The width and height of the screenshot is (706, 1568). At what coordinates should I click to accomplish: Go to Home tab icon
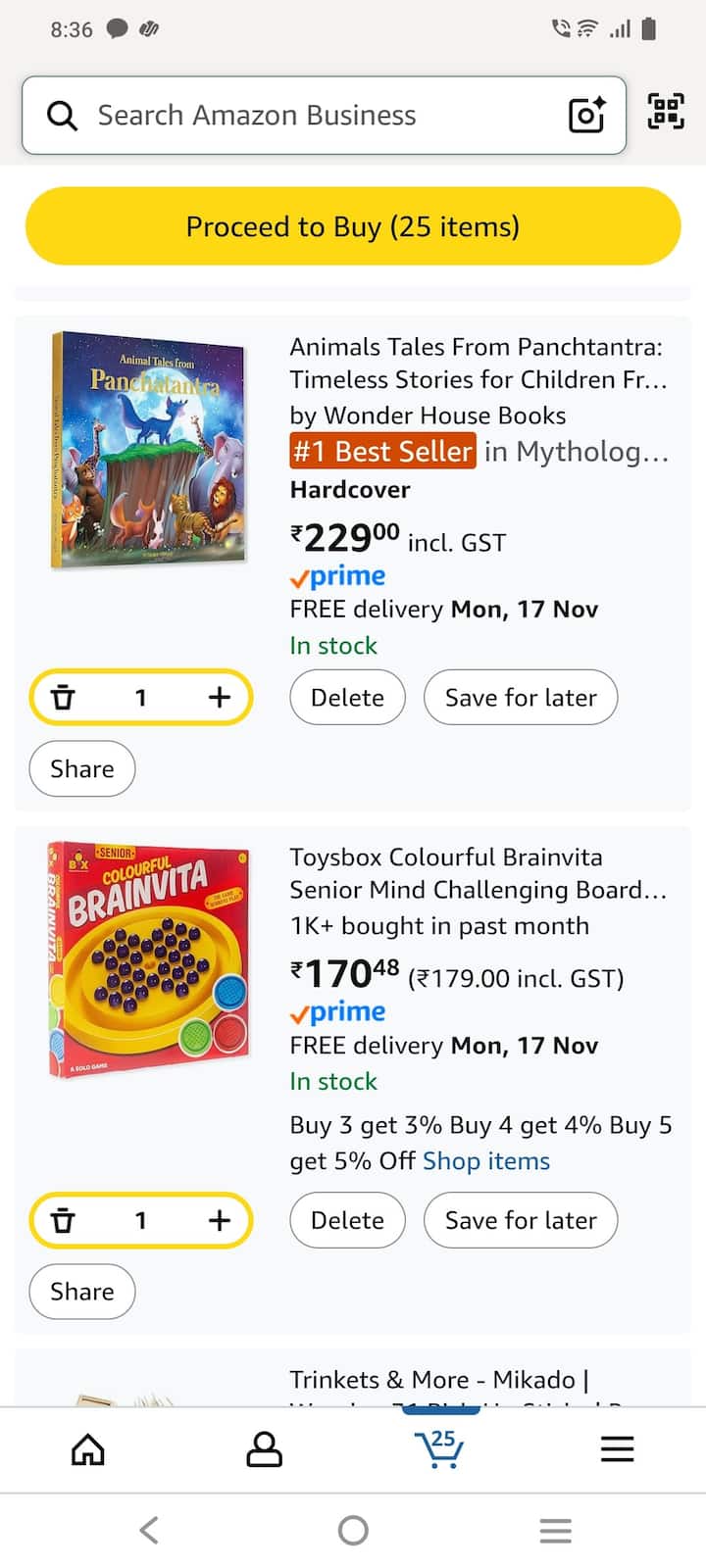point(88,1448)
